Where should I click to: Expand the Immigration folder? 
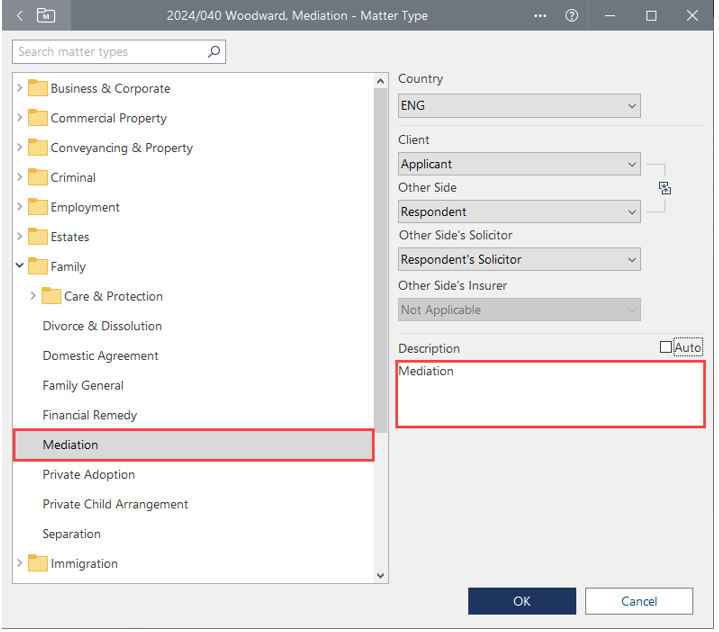(20, 564)
